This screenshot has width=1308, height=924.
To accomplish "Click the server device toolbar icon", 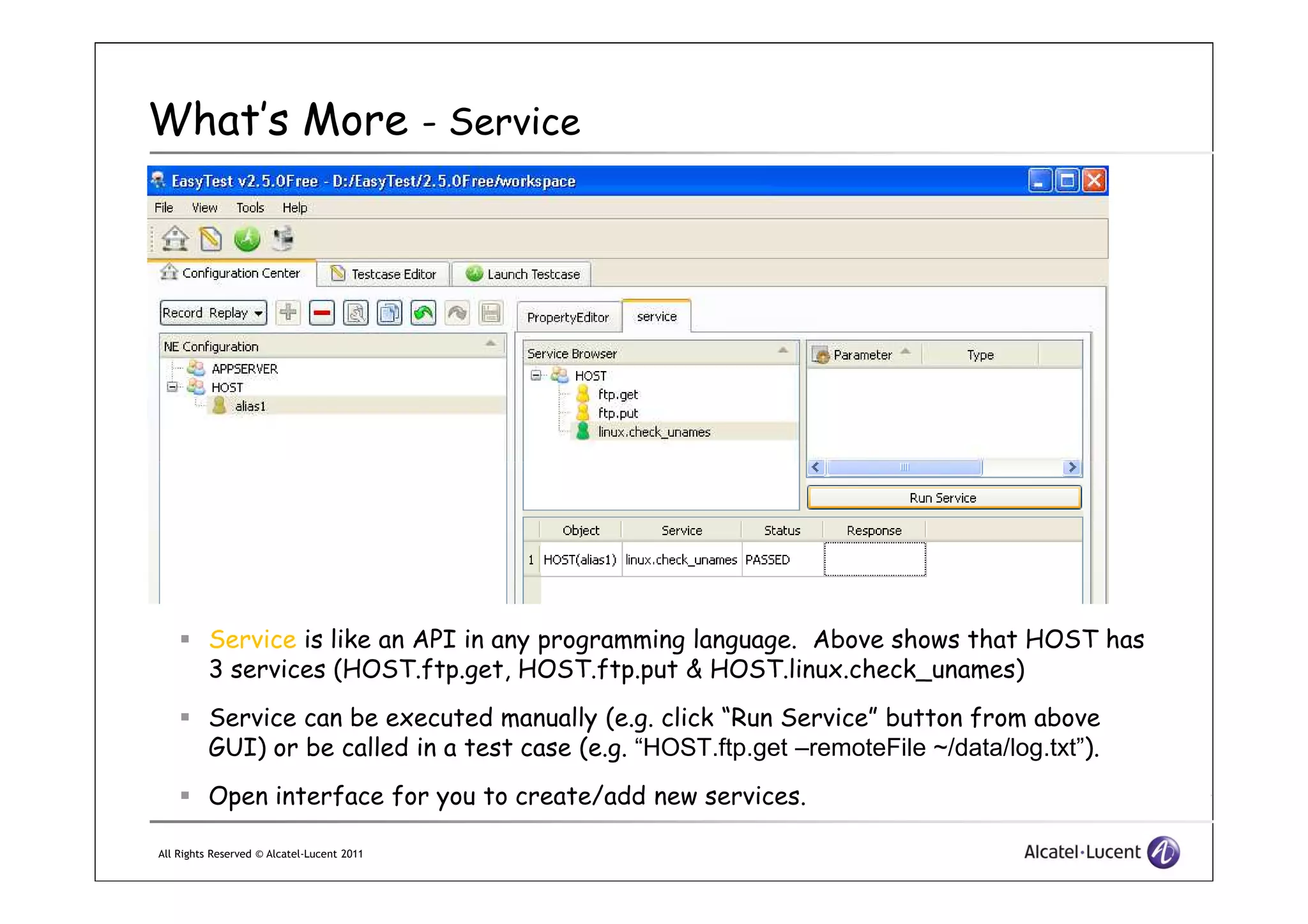I will click(x=282, y=239).
